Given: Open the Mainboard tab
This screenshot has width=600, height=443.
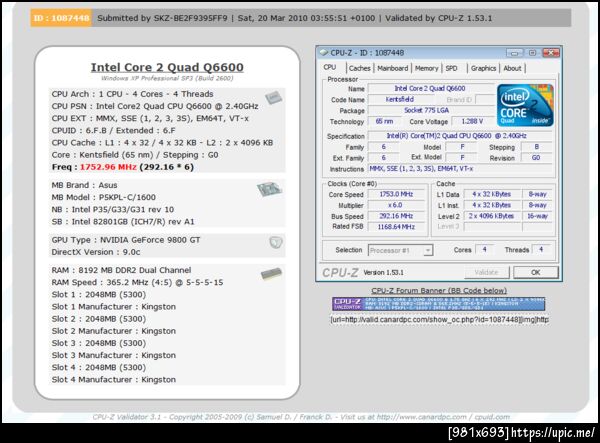Looking at the screenshot, I should [x=393, y=68].
